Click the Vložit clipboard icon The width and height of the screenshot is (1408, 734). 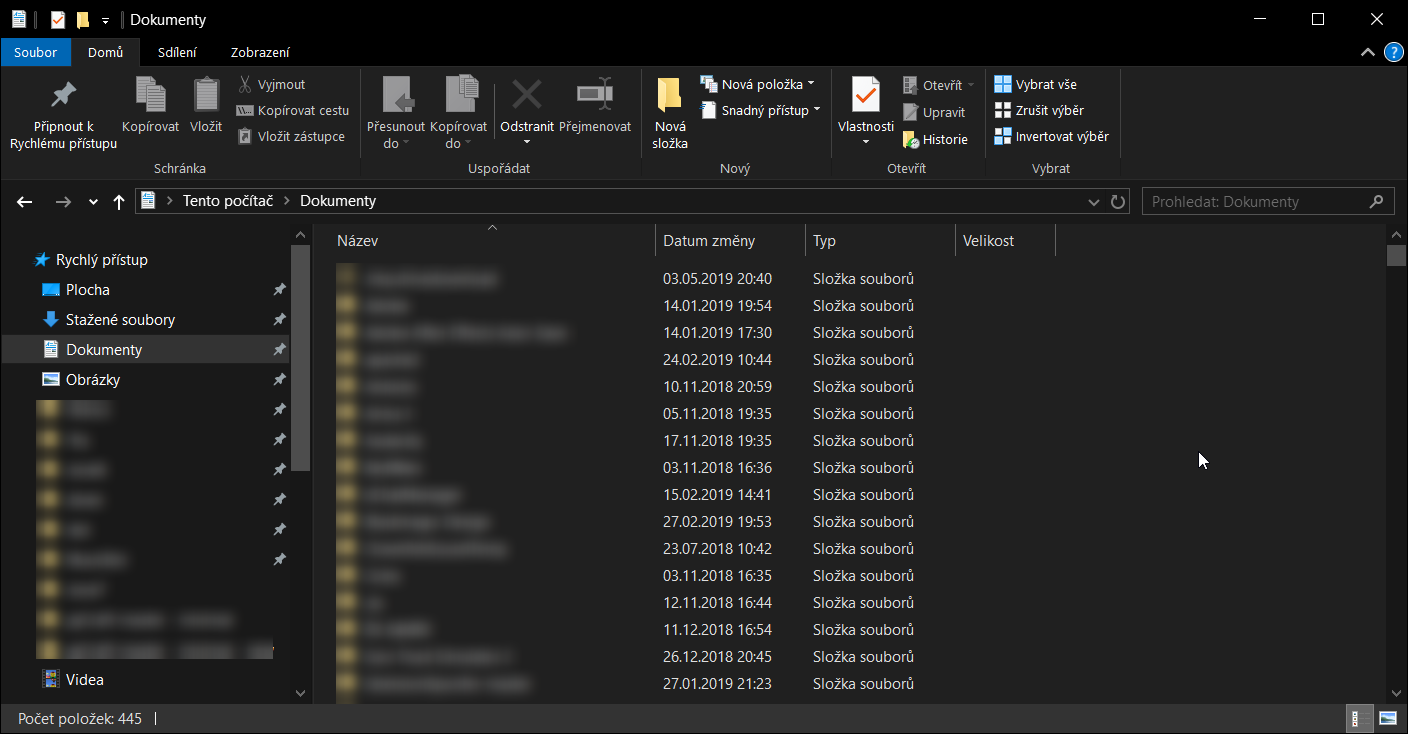[206, 95]
